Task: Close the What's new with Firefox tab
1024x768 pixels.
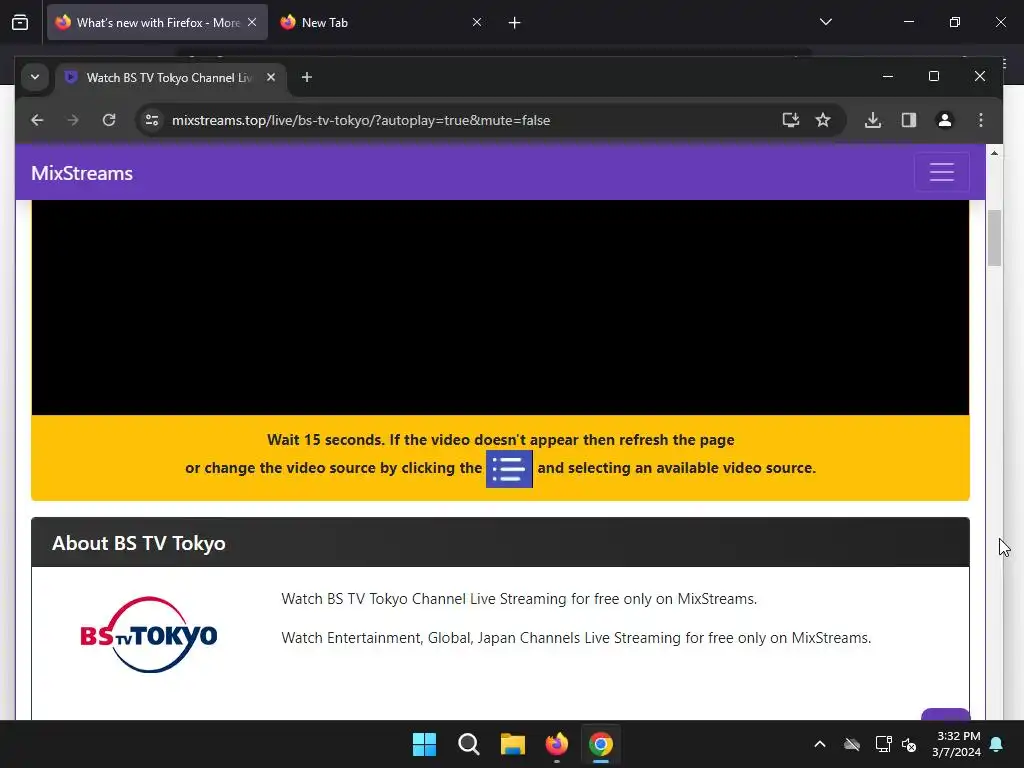Action: [x=252, y=22]
